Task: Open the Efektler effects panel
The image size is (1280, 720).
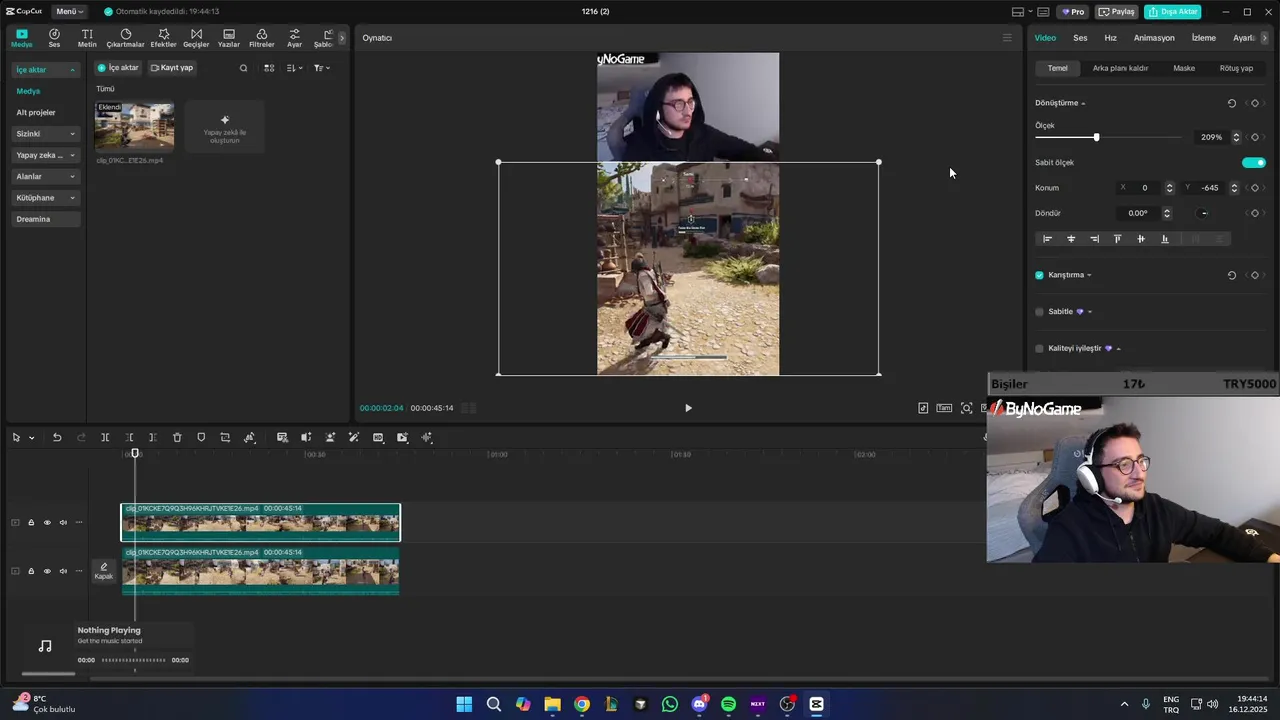Action: (163, 38)
